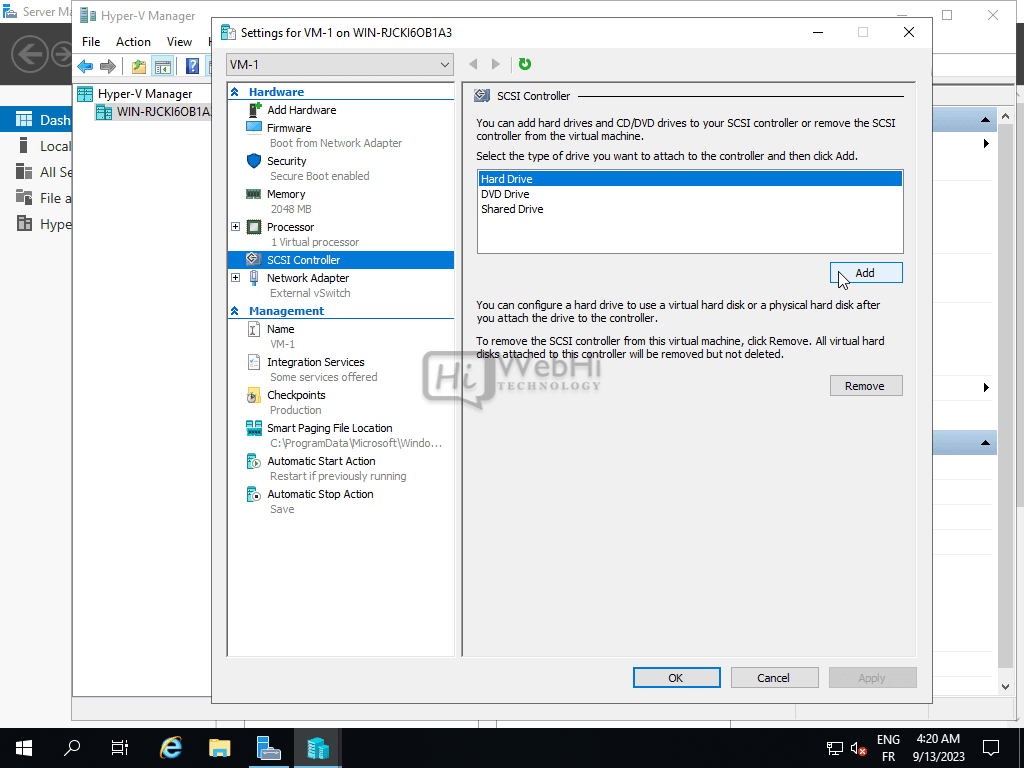The height and width of the screenshot is (768, 1024).
Task: Click the Server Manager taskbar icon
Action: [x=268, y=748]
